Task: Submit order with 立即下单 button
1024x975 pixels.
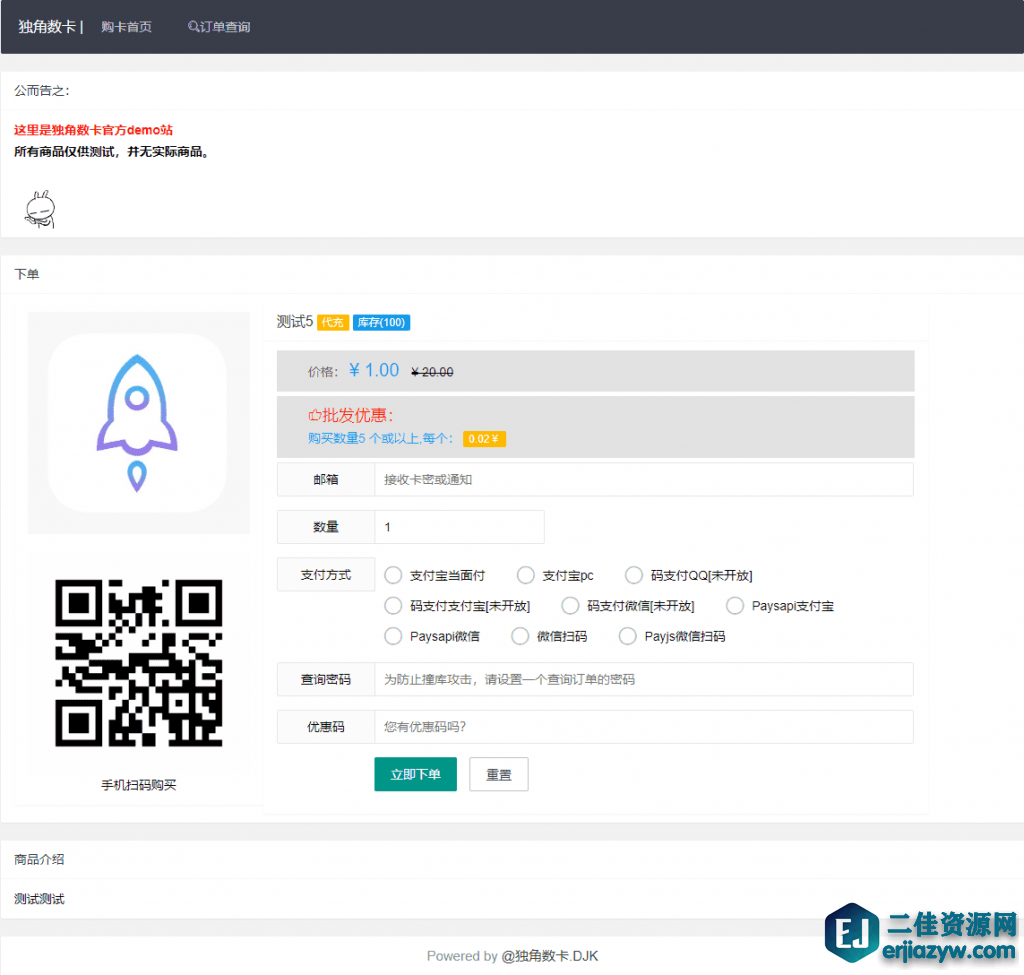Action: click(x=415, y=775)
